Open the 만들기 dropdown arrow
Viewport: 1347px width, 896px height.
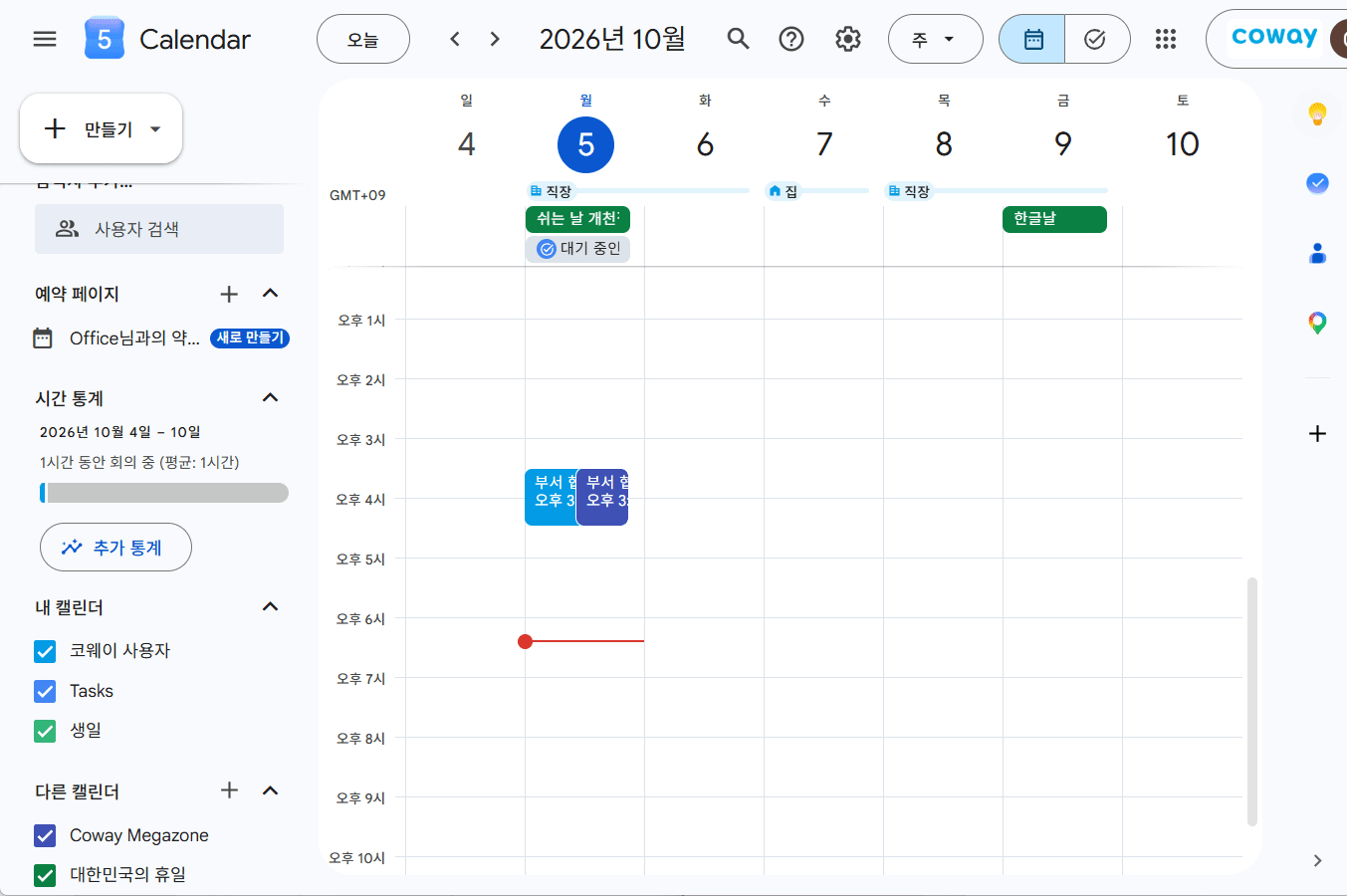pyautogui.click(x=155, y=129)
